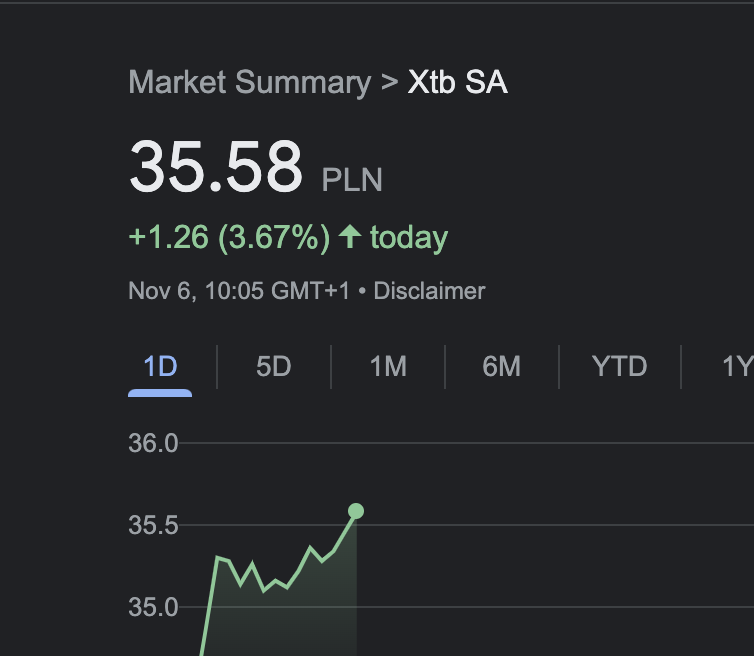This screenshot has width=754, height=656.
Task: Click the green up arrow icon
Action: click(x=349, y=237)
